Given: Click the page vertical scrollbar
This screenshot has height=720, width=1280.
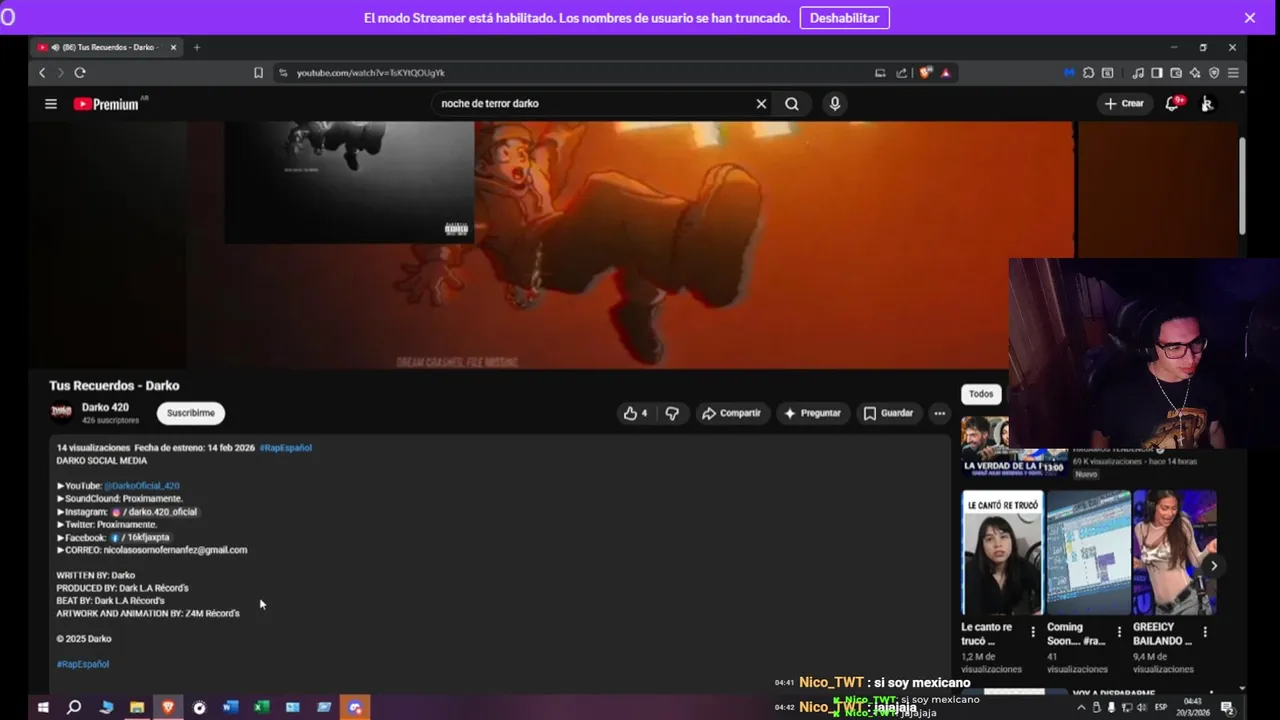Looking at the screenshot, I should point(1242,185).
